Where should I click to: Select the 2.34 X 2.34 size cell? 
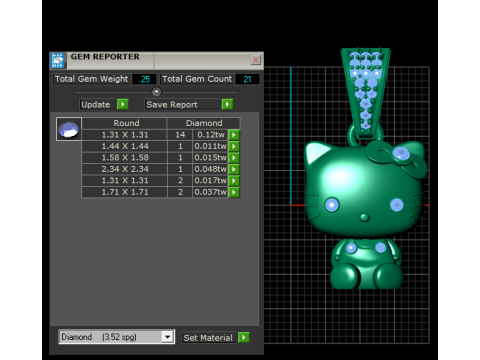coord(125,169)
